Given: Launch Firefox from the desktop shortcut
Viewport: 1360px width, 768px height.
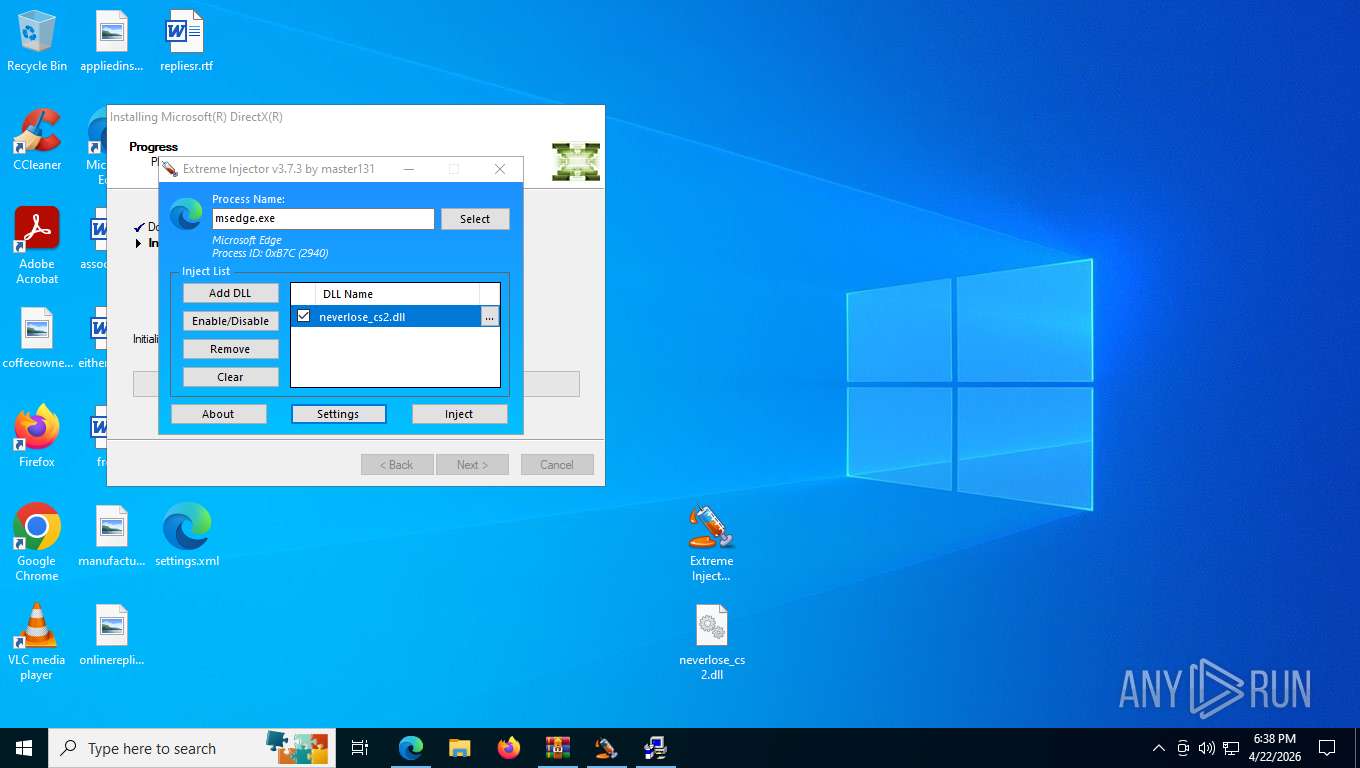Looking at the screenshot, I should click(37, 437).
